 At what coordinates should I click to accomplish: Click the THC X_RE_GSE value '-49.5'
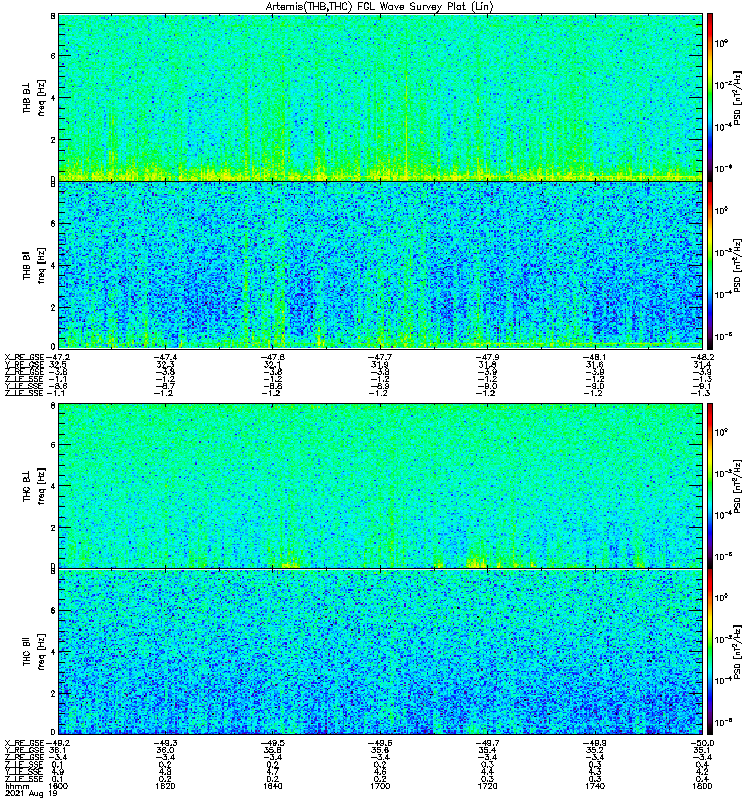272,743
